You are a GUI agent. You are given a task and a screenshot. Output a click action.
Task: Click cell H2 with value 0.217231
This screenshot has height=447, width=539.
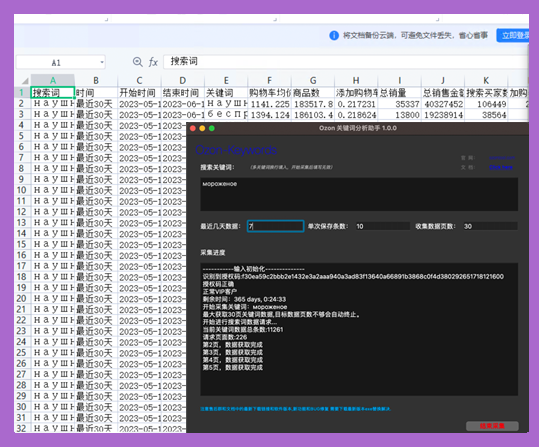pyautogui.click(x=356, y=104)
